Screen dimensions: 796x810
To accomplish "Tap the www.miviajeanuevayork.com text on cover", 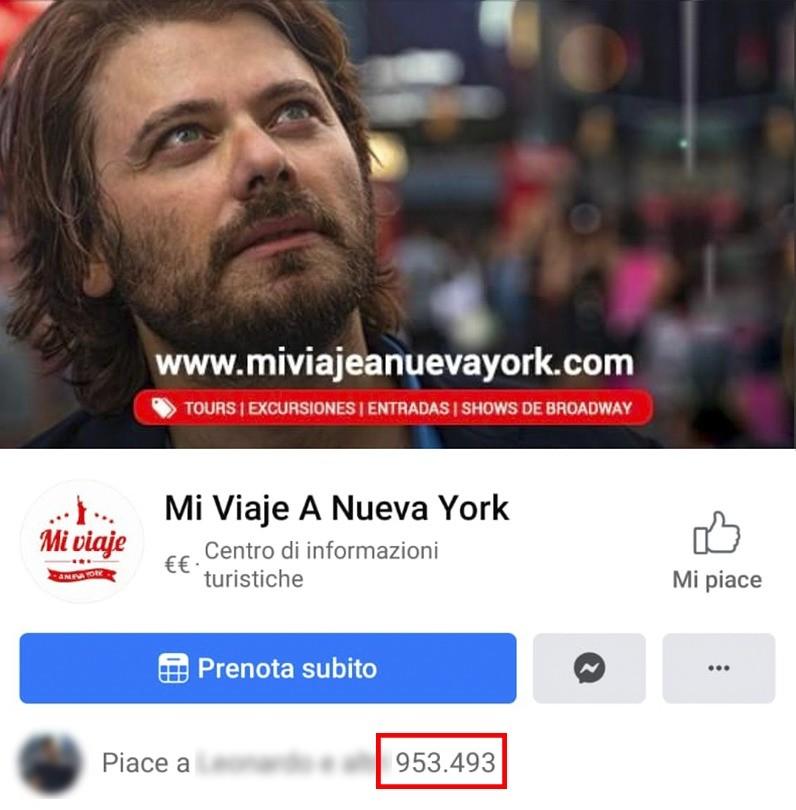I will (x=395, y=363).
